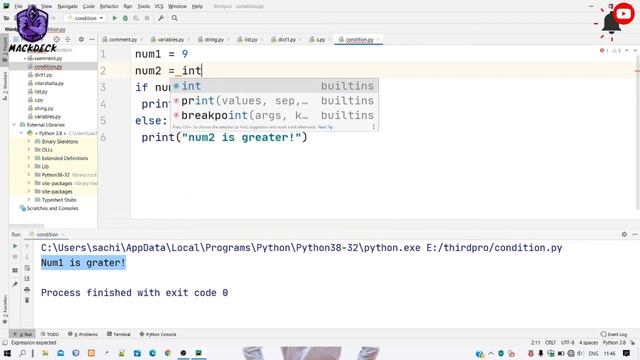The image size is (640, 360).
Task: Rerun the program from the Run panel
Action: [x=15, y=246]
